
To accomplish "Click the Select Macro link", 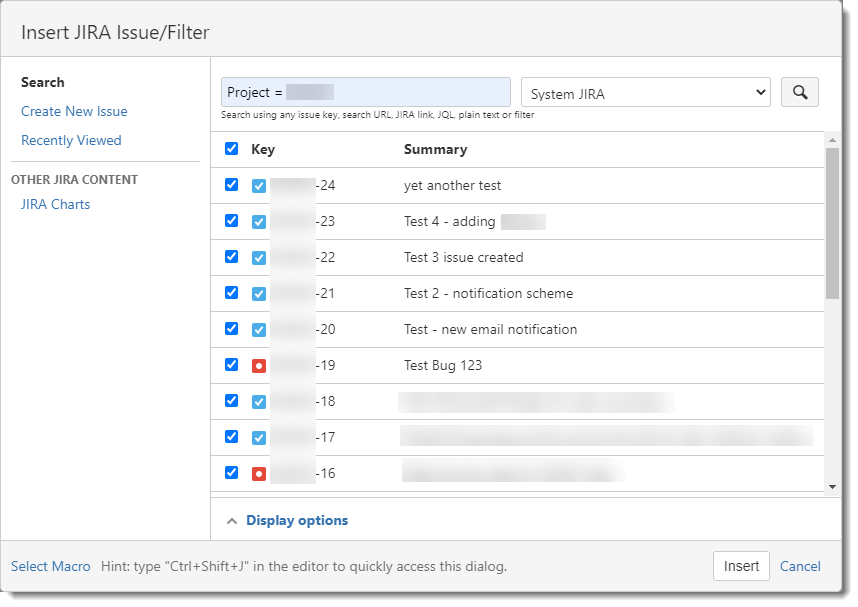I will tap(51, 566).
